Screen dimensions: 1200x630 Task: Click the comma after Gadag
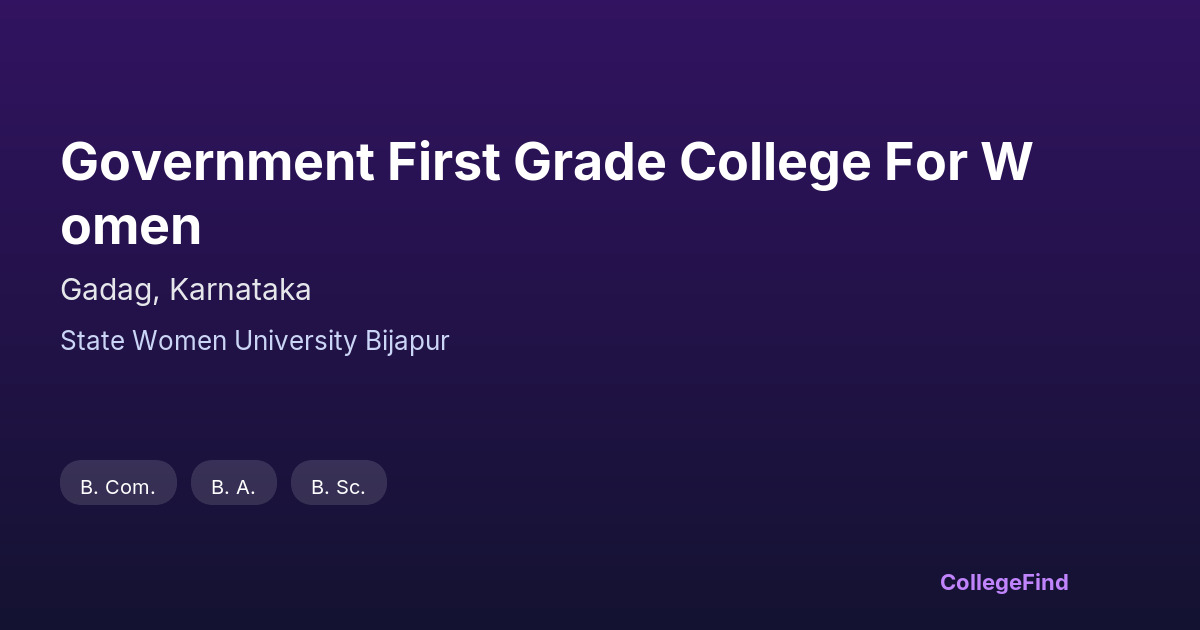(x=158, y=297)
